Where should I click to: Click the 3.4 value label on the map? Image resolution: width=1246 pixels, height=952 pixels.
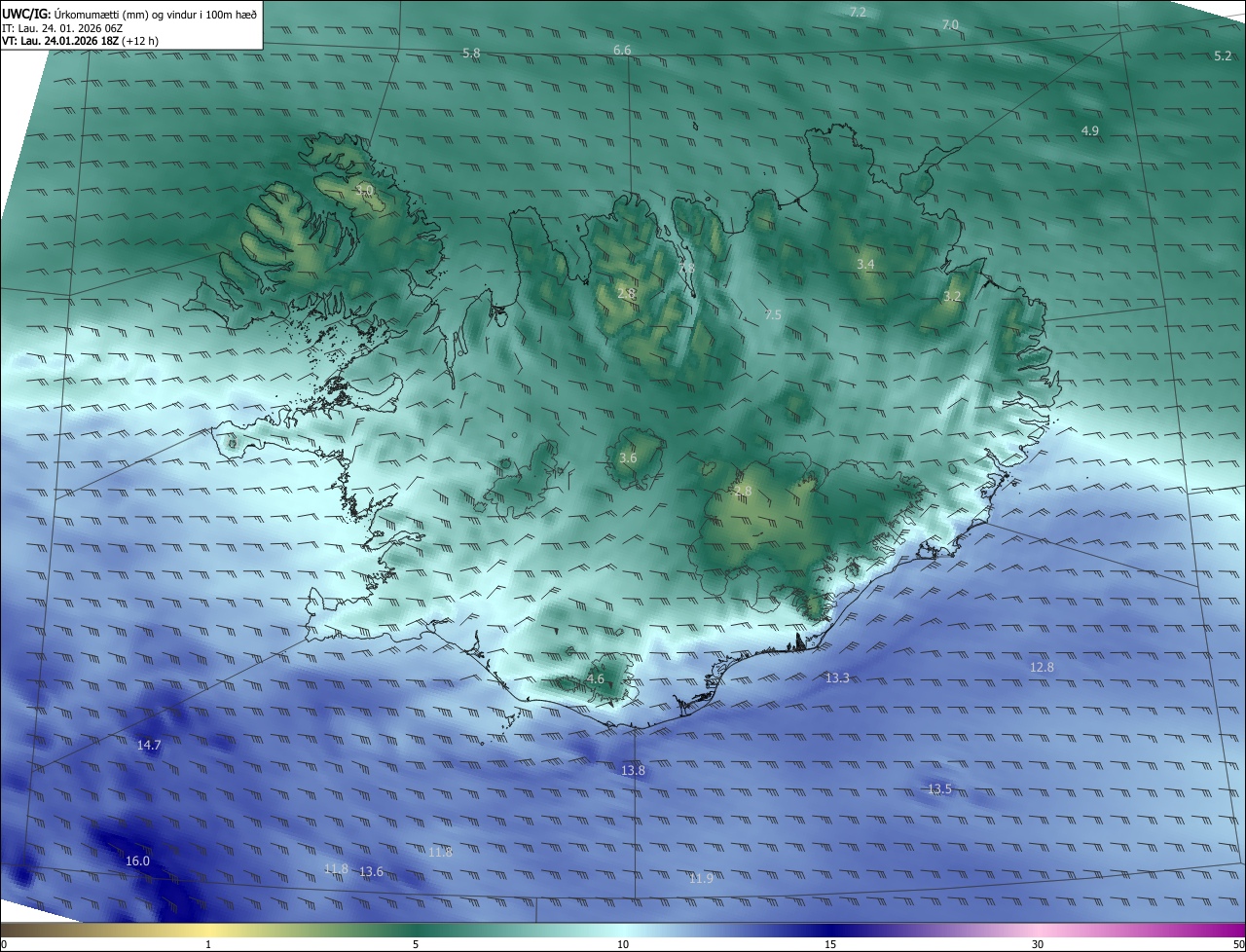coord(865,264)
